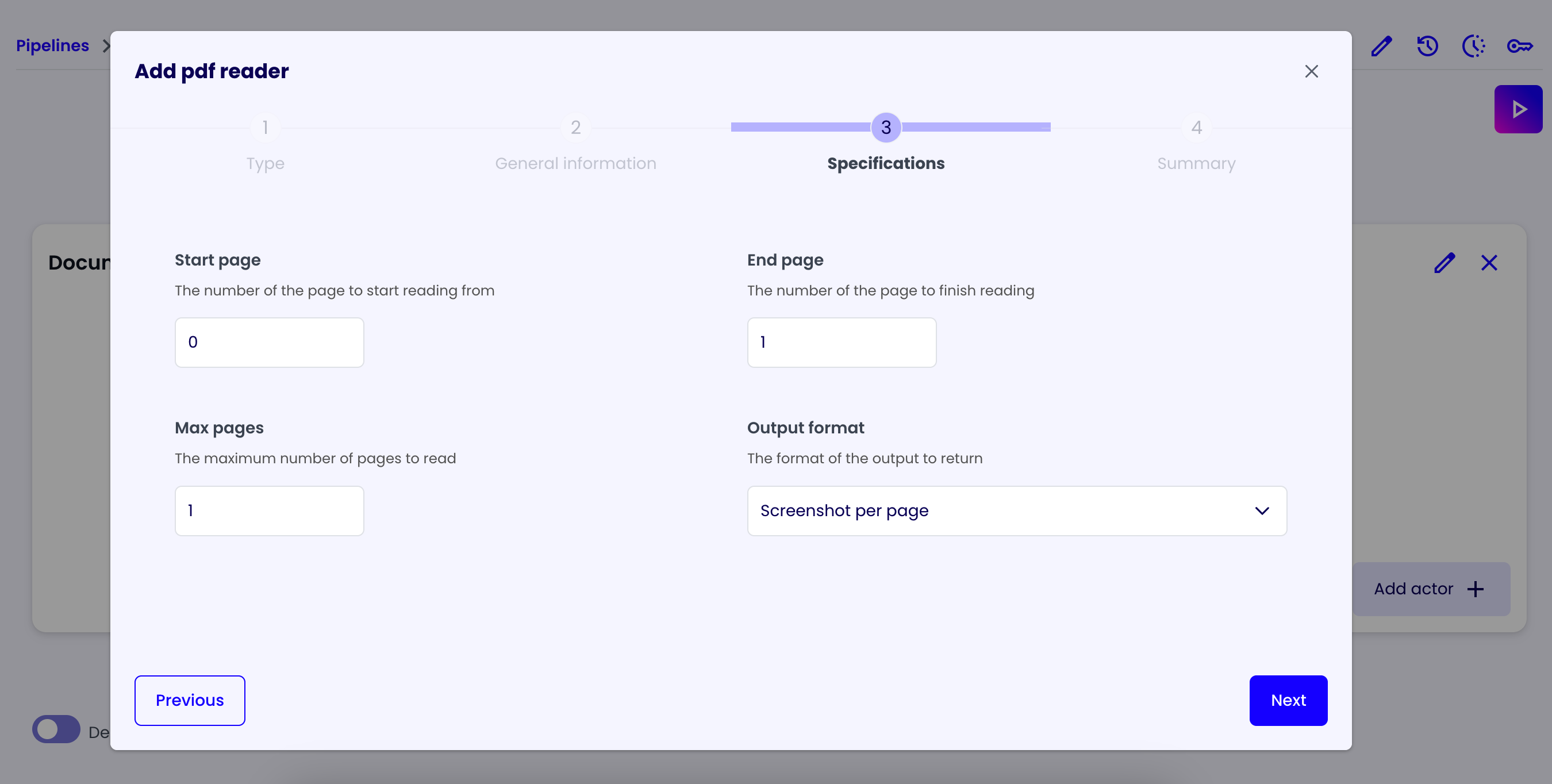Focus the Max pages input field
This screenshot has height=784, width=1552.
(270, 511)
